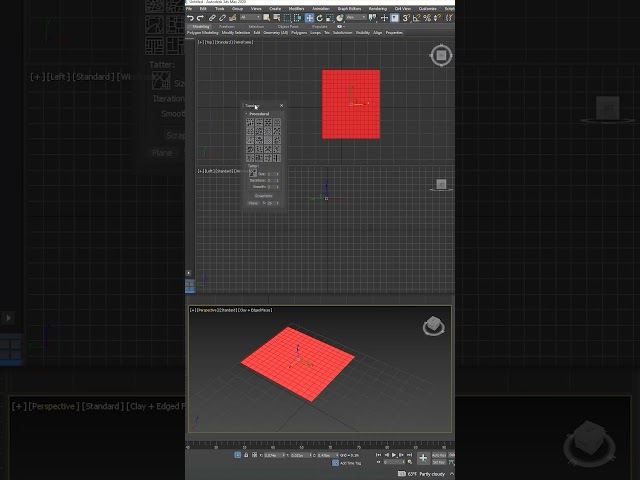Switch to the Freeform ribbon tab
The image size is (640, 480).
point(227,27)
